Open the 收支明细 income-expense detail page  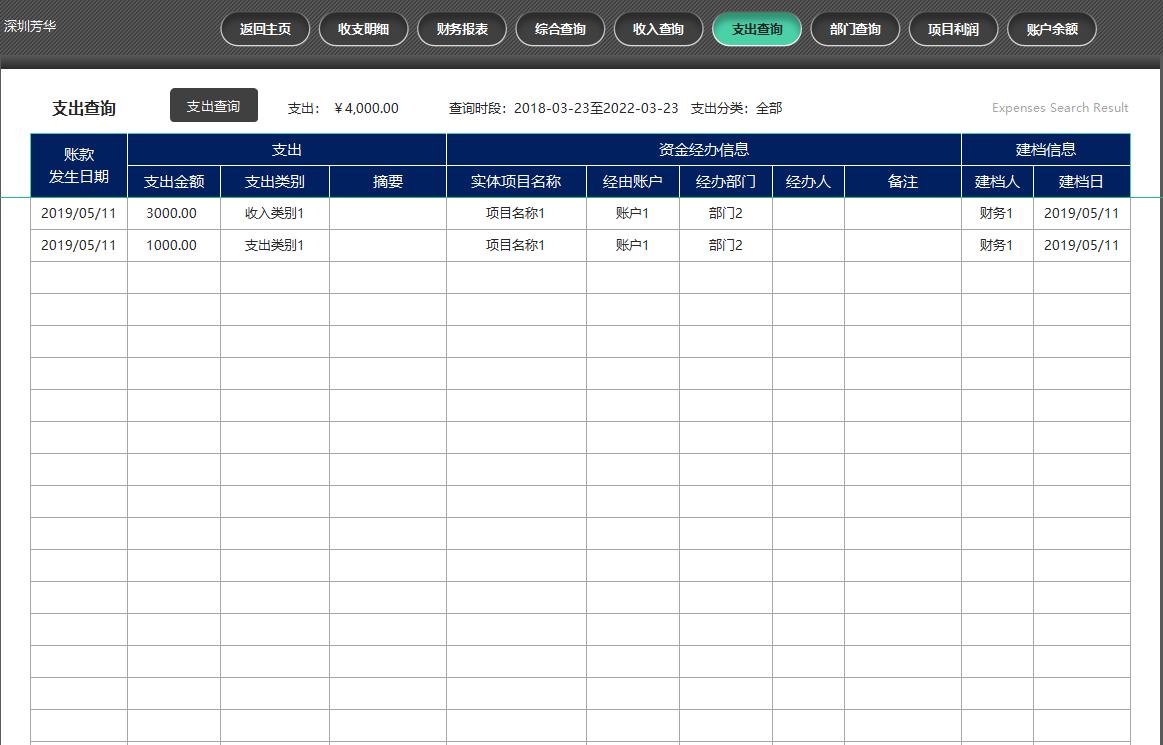362,29
